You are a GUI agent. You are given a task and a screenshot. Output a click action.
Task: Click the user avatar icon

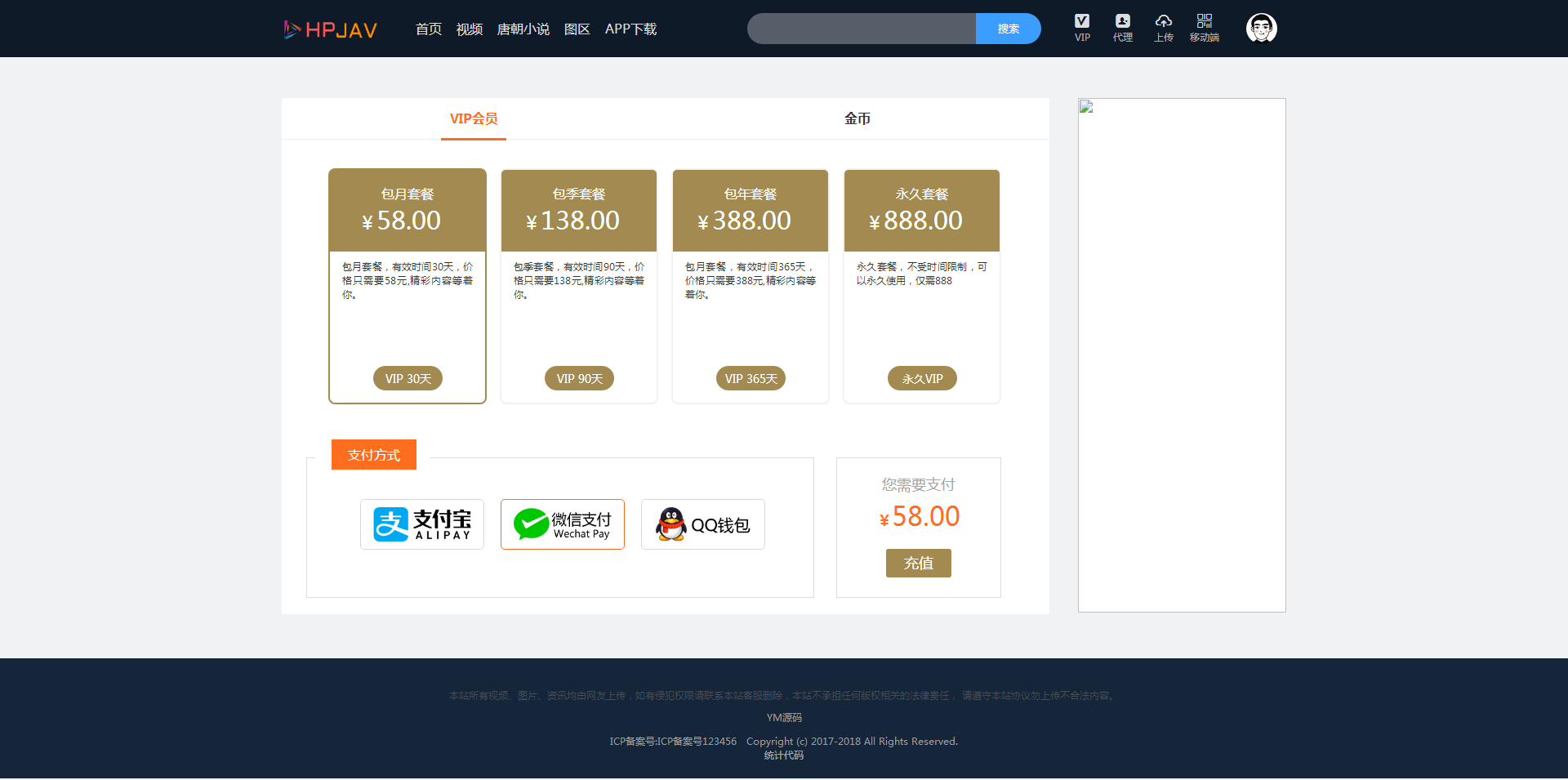[x=1261, y=29]
